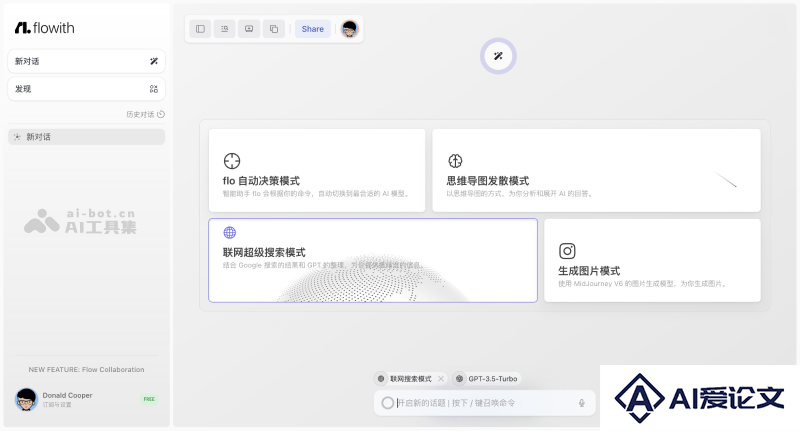This screenshot has width=800, height=431.
Task: Start a 新对话 from the sidebar button
Action: point(86,61)
